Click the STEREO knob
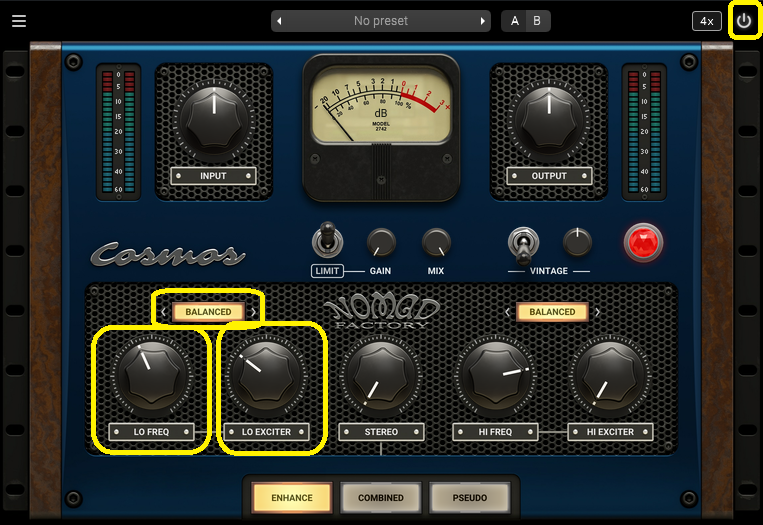The image size is (763, 525). pyautogui.click(x=382, y=377)
